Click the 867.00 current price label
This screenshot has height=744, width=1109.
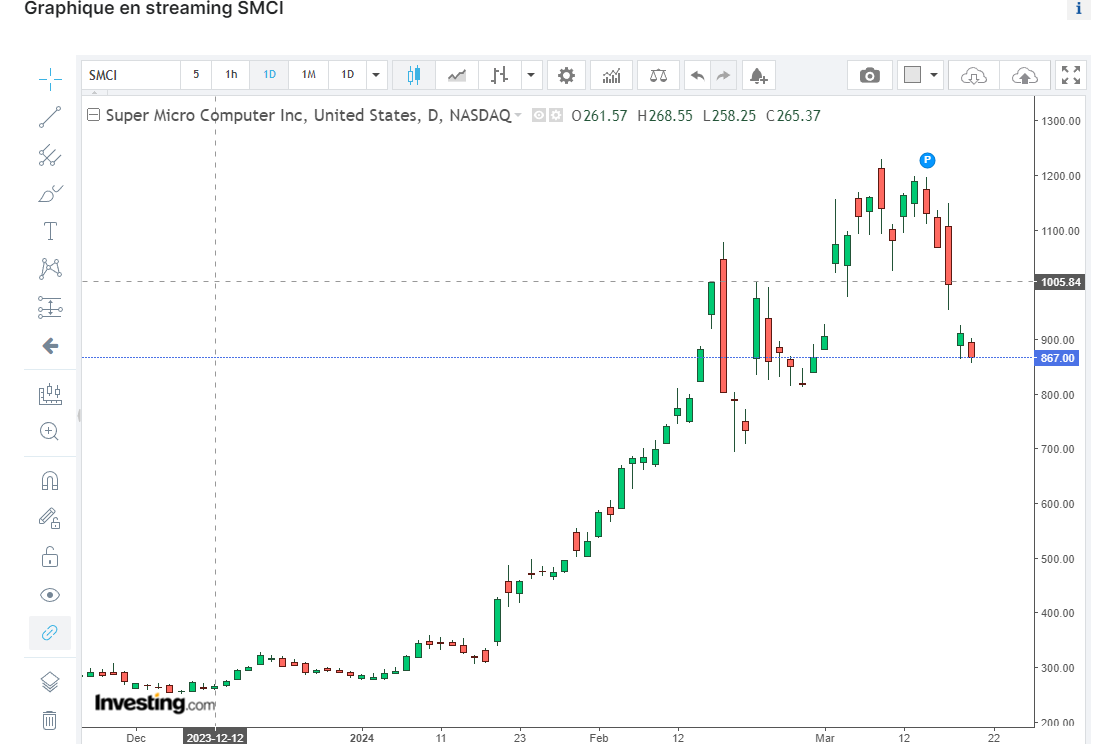tap(1058, 358)
